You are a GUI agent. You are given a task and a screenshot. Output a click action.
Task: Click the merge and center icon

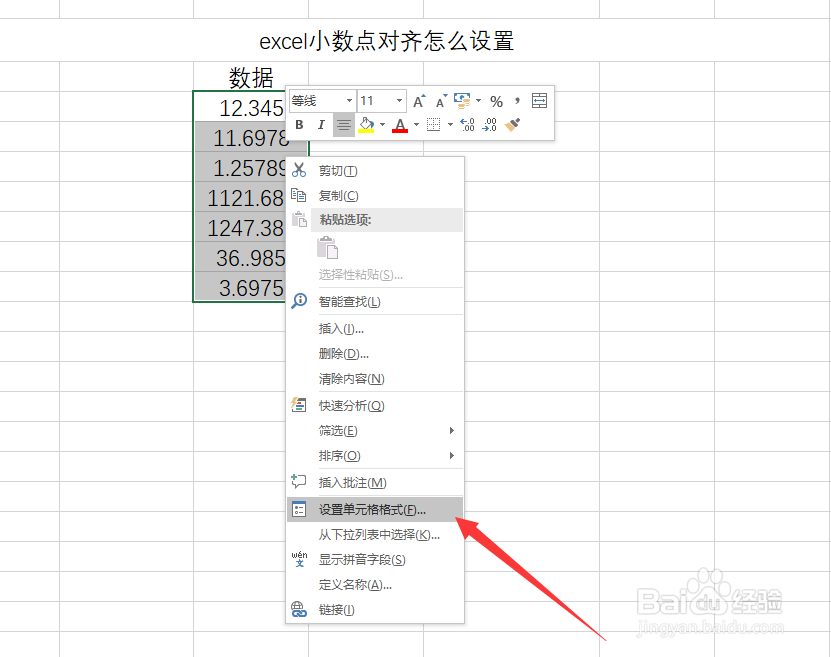point(540,101)
